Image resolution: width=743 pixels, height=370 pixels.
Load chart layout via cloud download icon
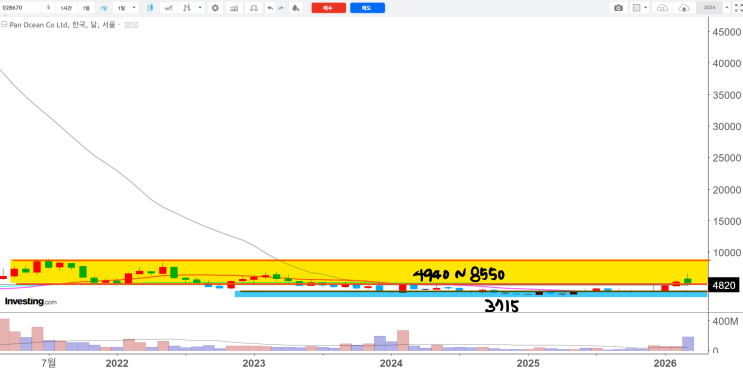[663, 8]
